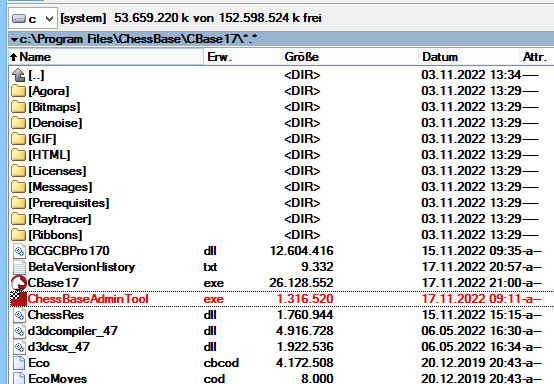Viewport: 554px width, 384px height.
Task: Click the CBase17 application icon
Action: 19,283
